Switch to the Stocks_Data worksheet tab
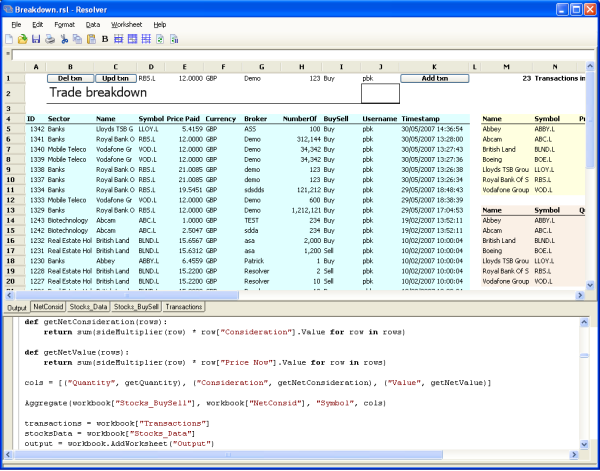600x471 pixels. [x=88, y=307]
